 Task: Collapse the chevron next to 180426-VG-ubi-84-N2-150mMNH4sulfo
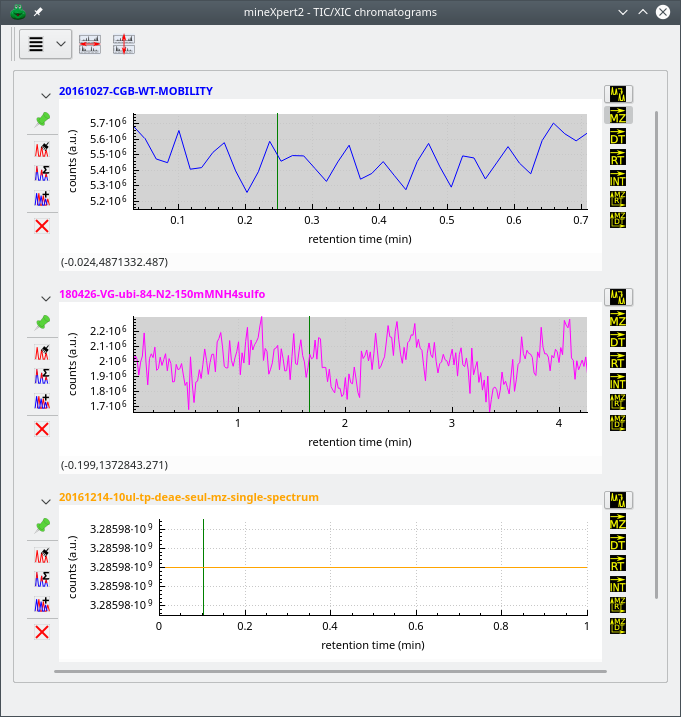point(45,298)
